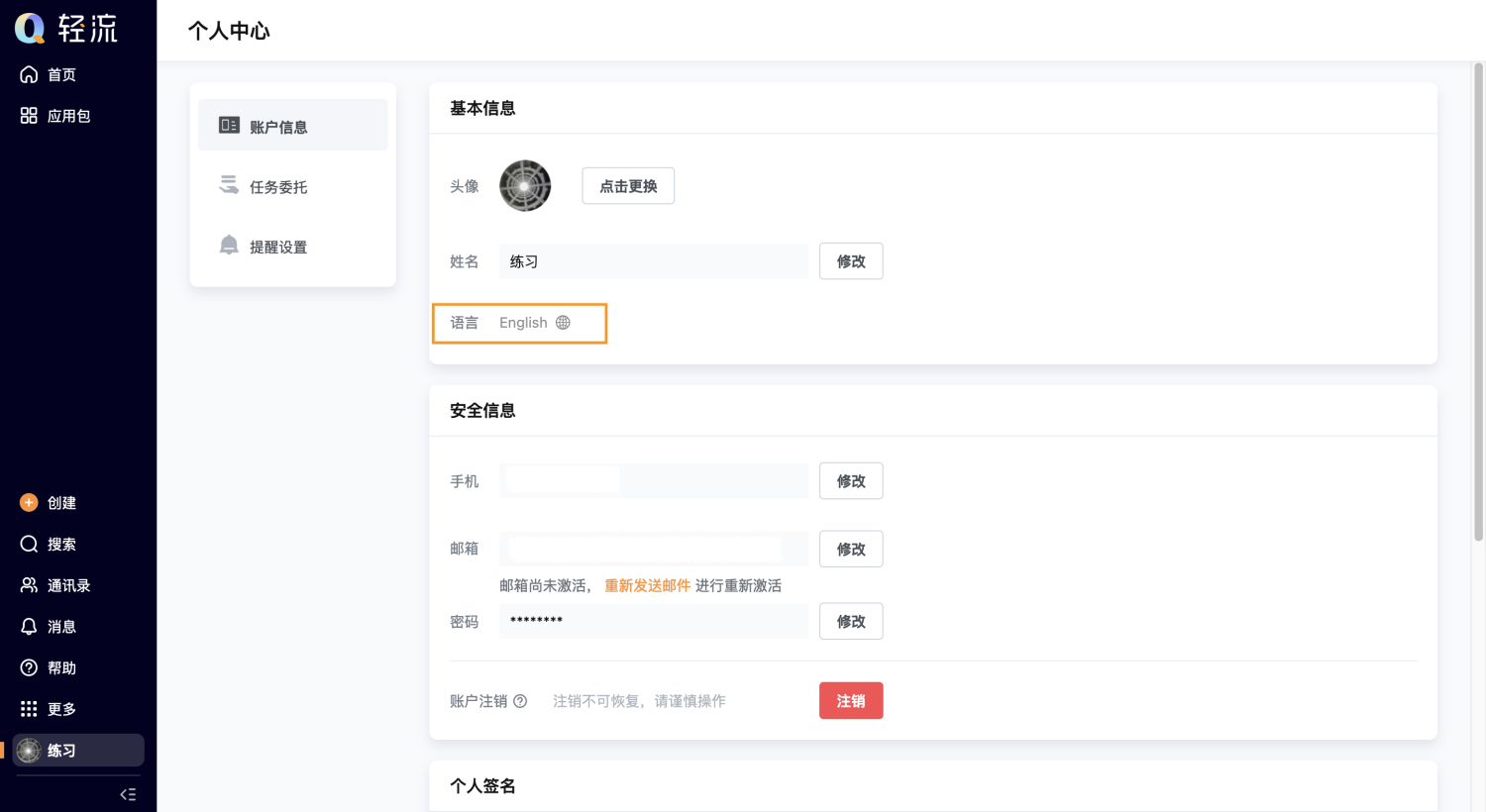The height and width of the screenshot is (812, 1486).
Task: Open the English language selector
Action: pos(535,323)
